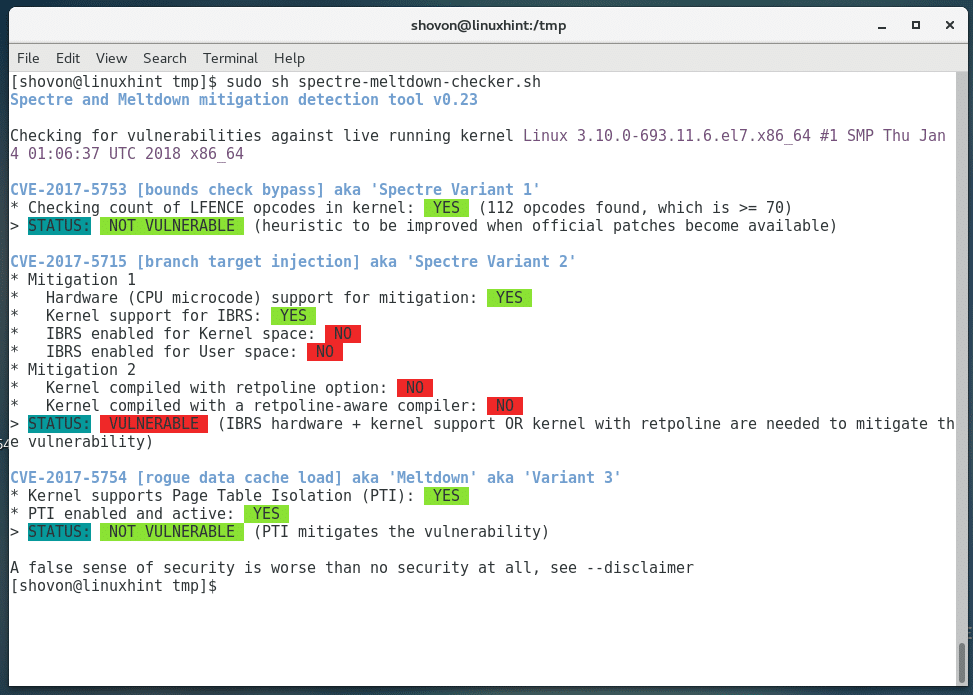Click the NOT VULNERABLE badge for PTI mitigation

(171, 532)
